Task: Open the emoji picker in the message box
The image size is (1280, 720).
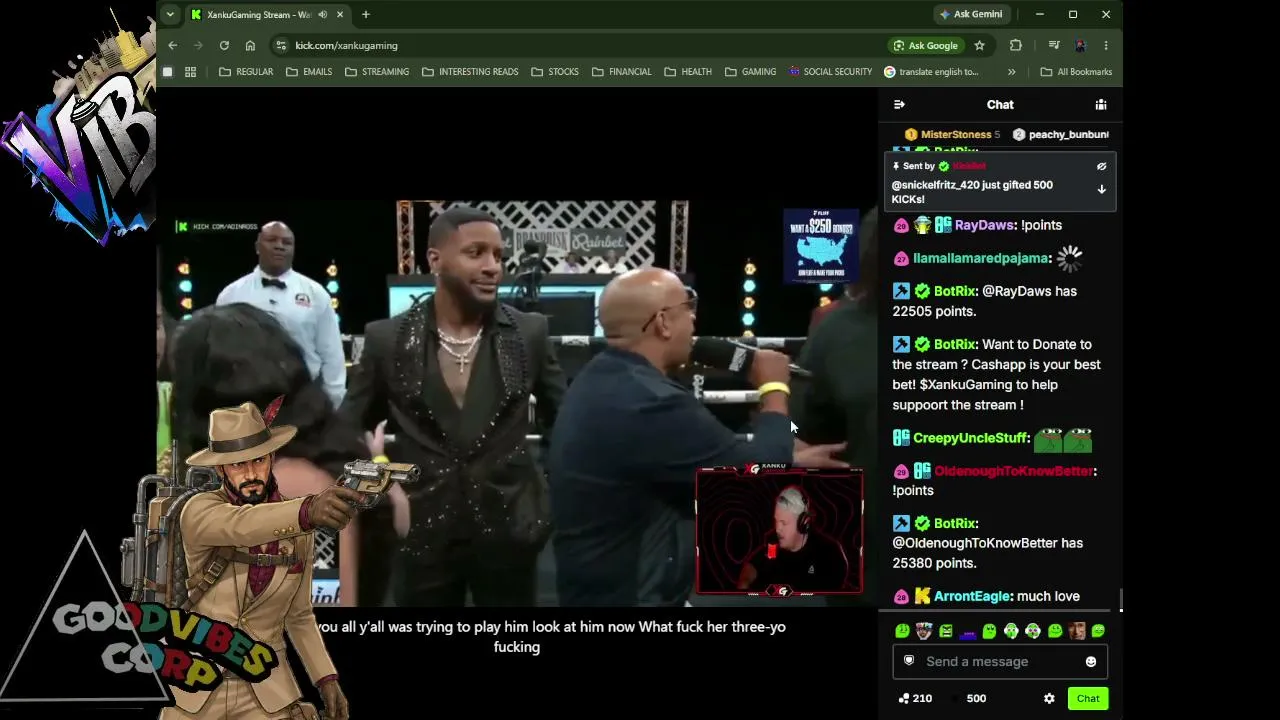Action: point(1091,661)
